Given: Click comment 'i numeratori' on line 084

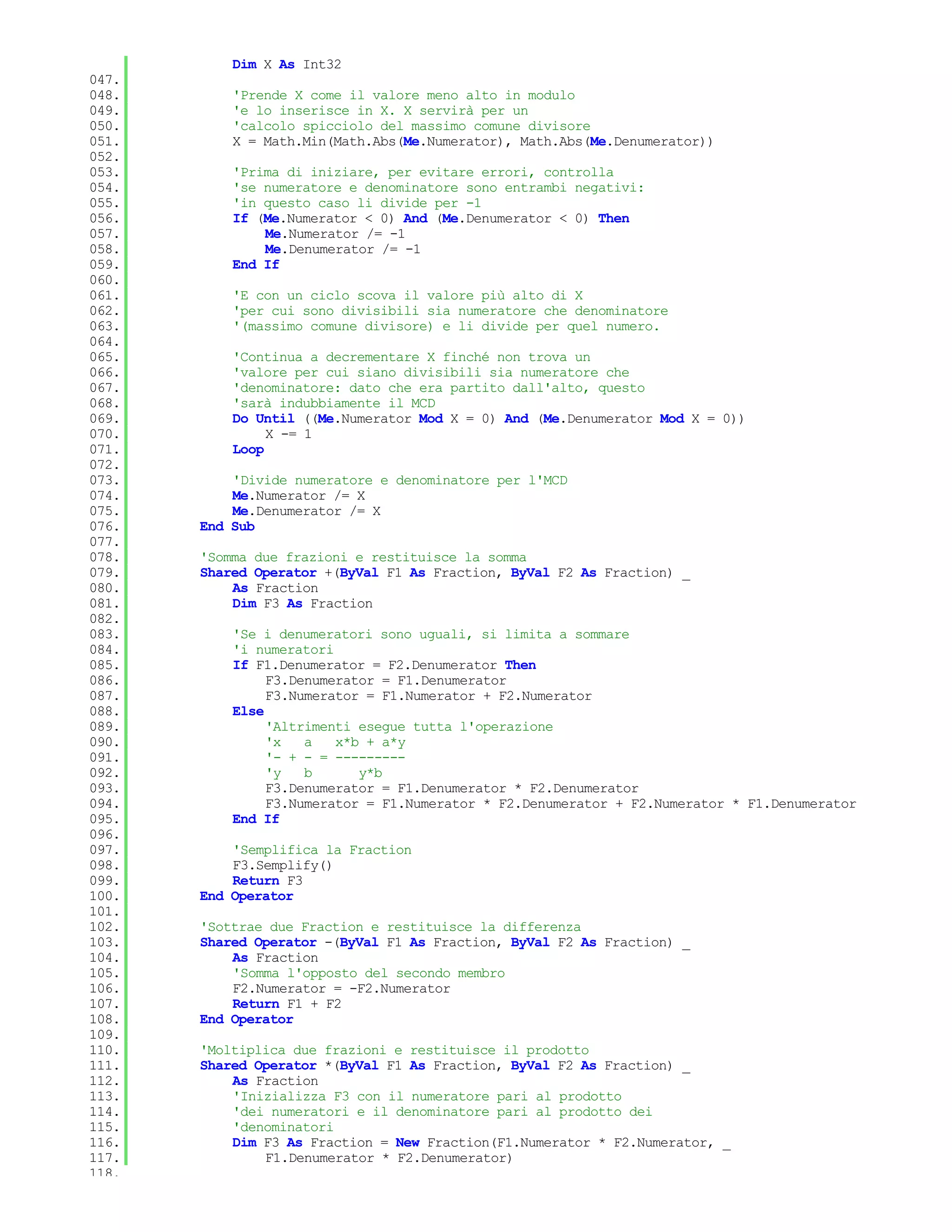Looking at the screenshot, I should click(283, 650).
